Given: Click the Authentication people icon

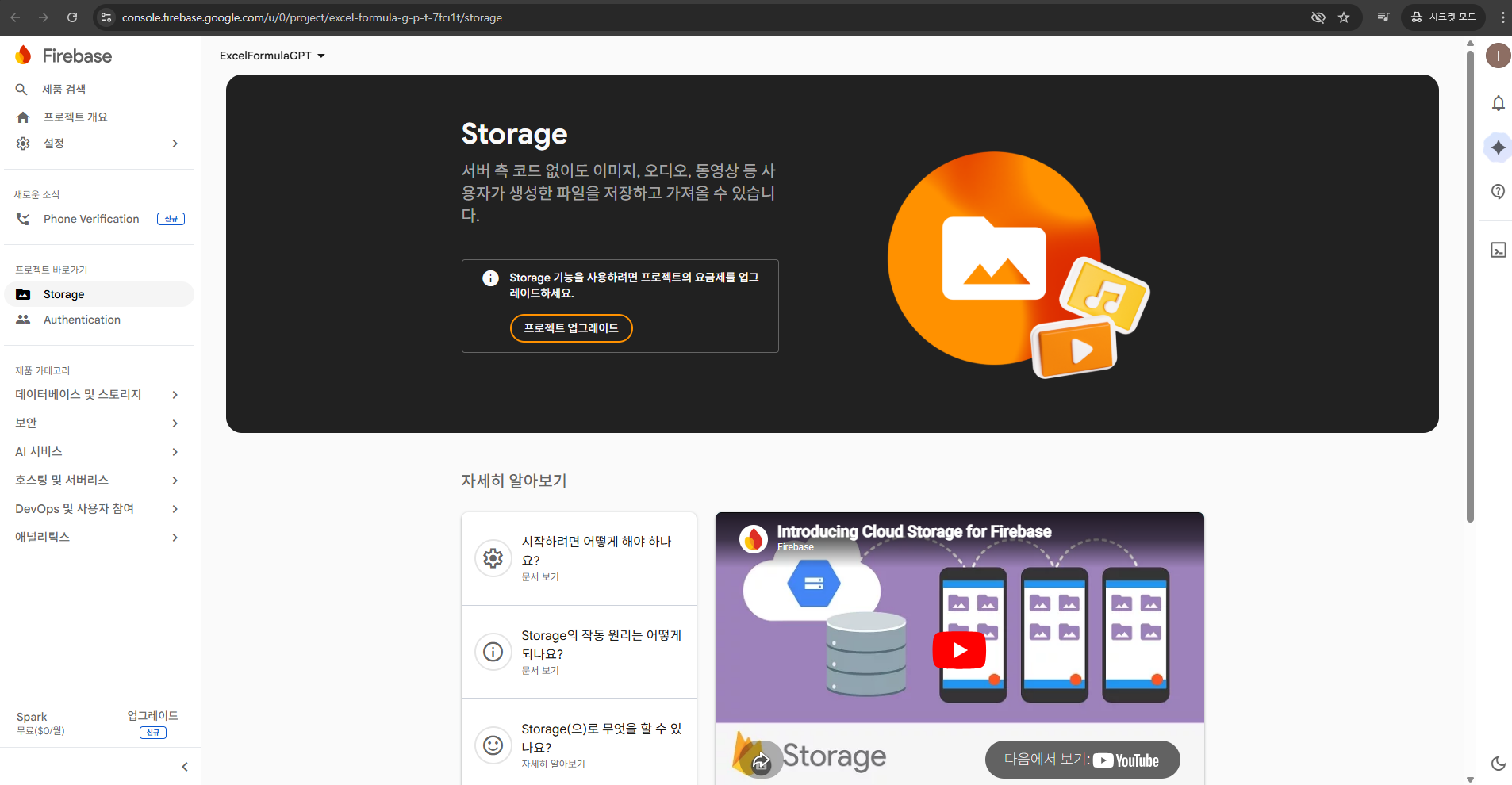Looking at the screenshot, I should tap(23, 320).
